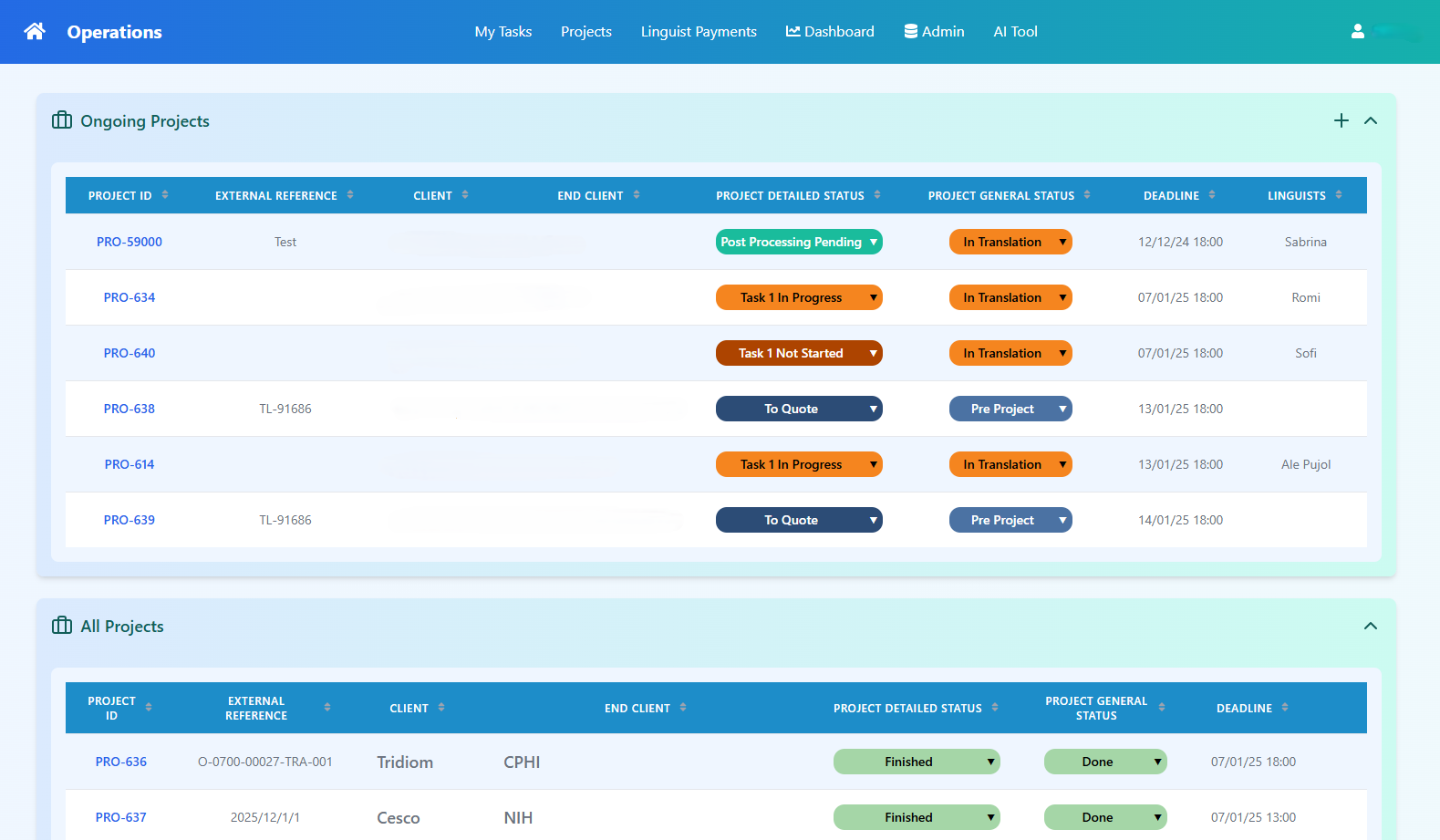Collapse the Ongoing Projects panel
1440x840 pixels.
coord(1370,120)
